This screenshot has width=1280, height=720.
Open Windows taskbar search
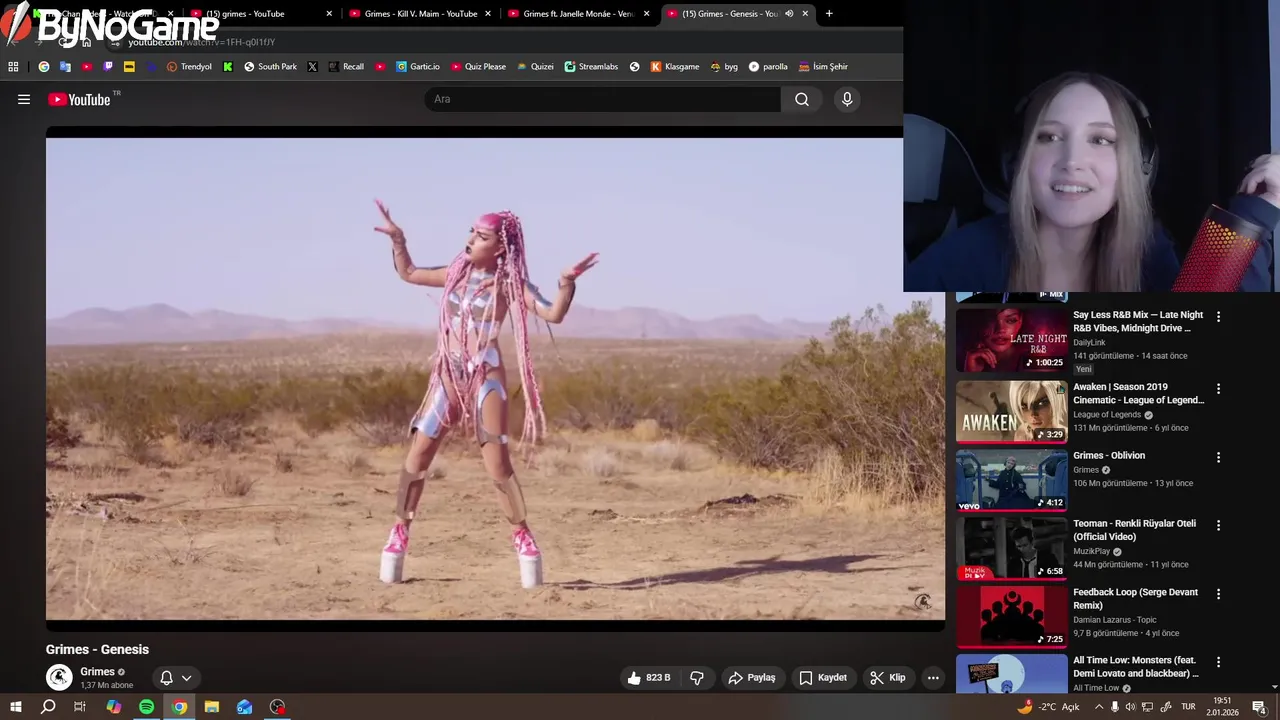[48, 707]
